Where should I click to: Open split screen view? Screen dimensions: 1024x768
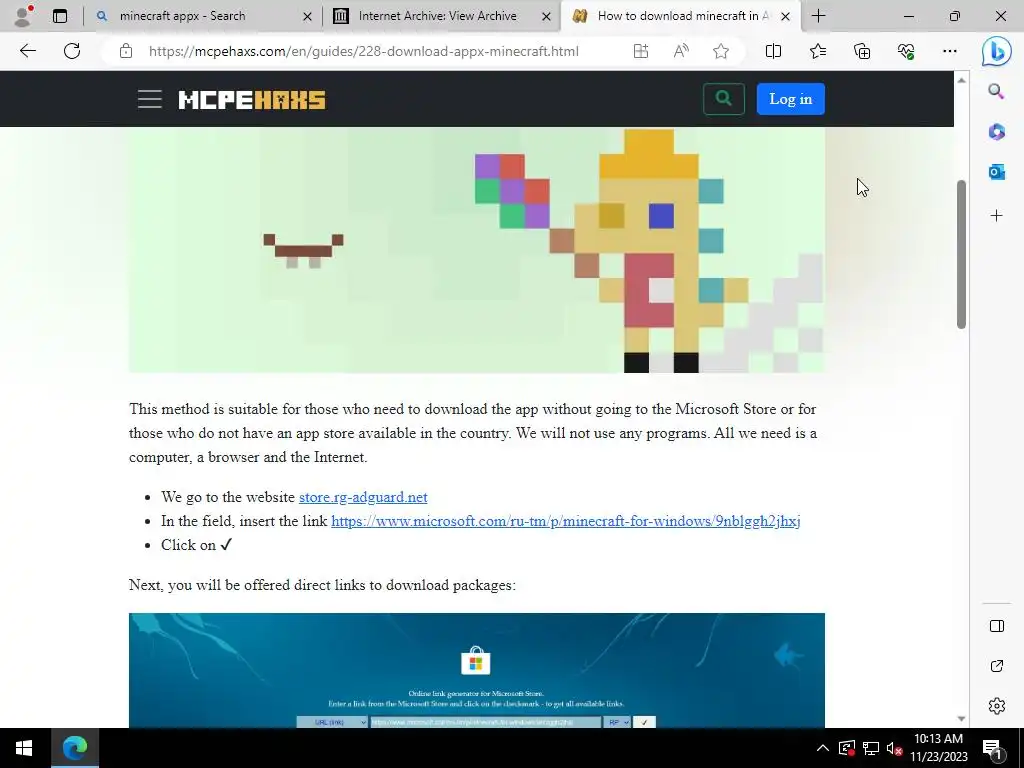tap(773, 51)
